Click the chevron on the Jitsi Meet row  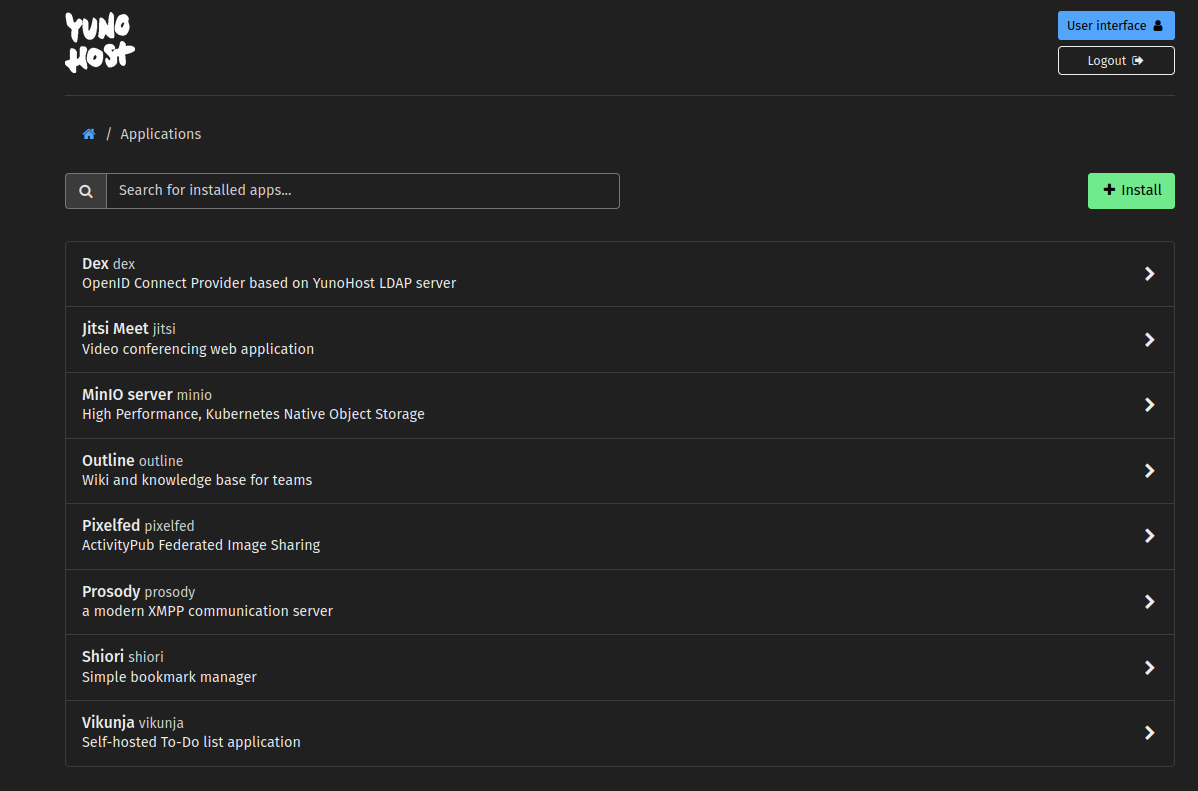1149,339
